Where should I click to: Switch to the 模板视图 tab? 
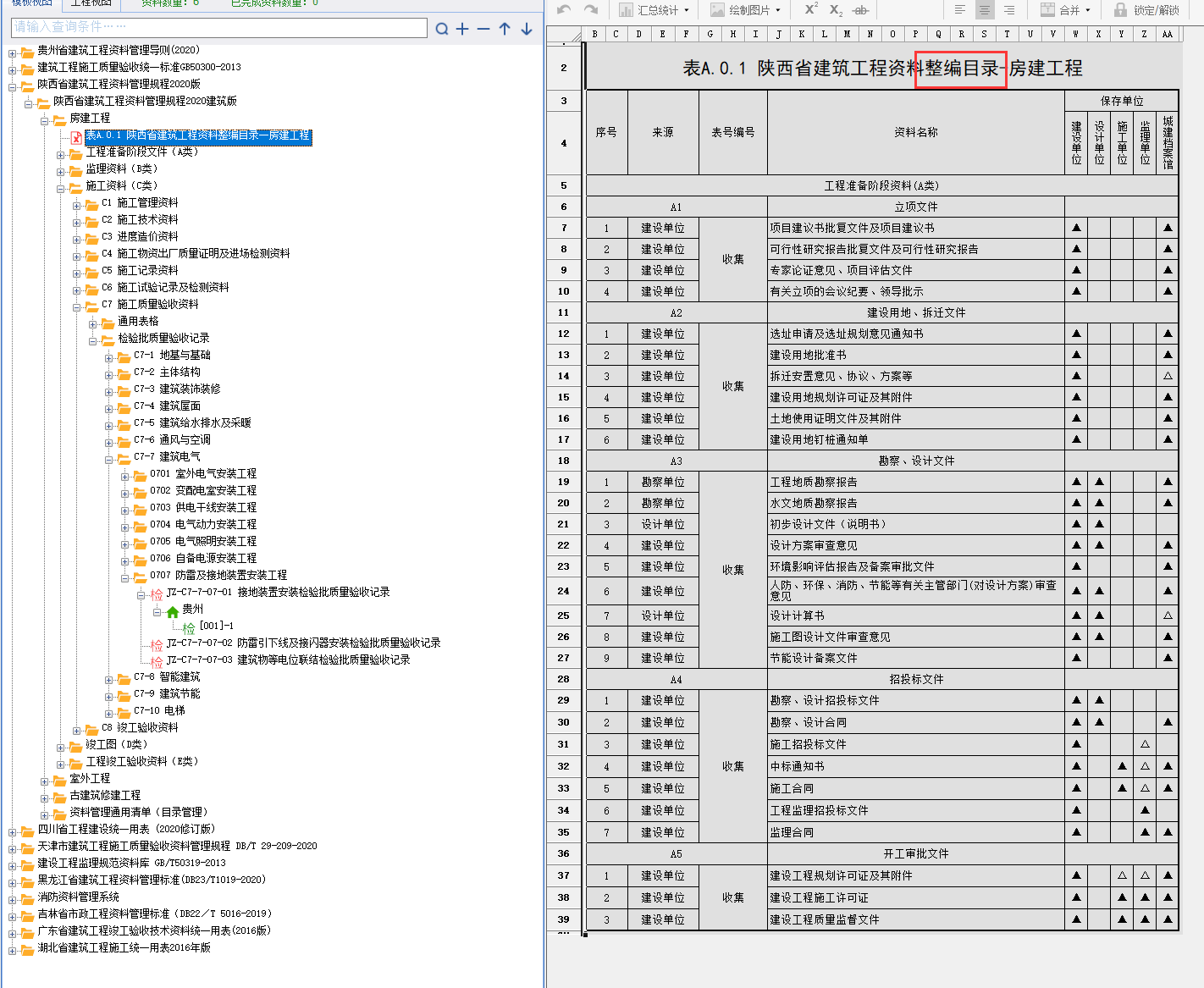tap(32, 3)
